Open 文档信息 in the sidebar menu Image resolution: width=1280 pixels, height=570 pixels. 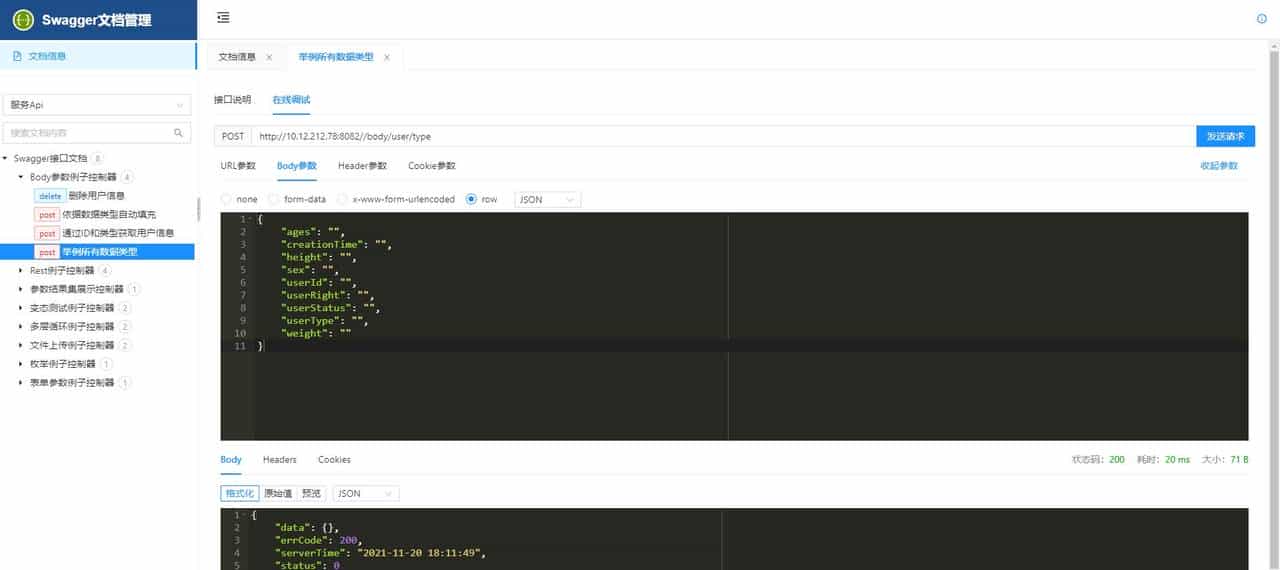98,56
